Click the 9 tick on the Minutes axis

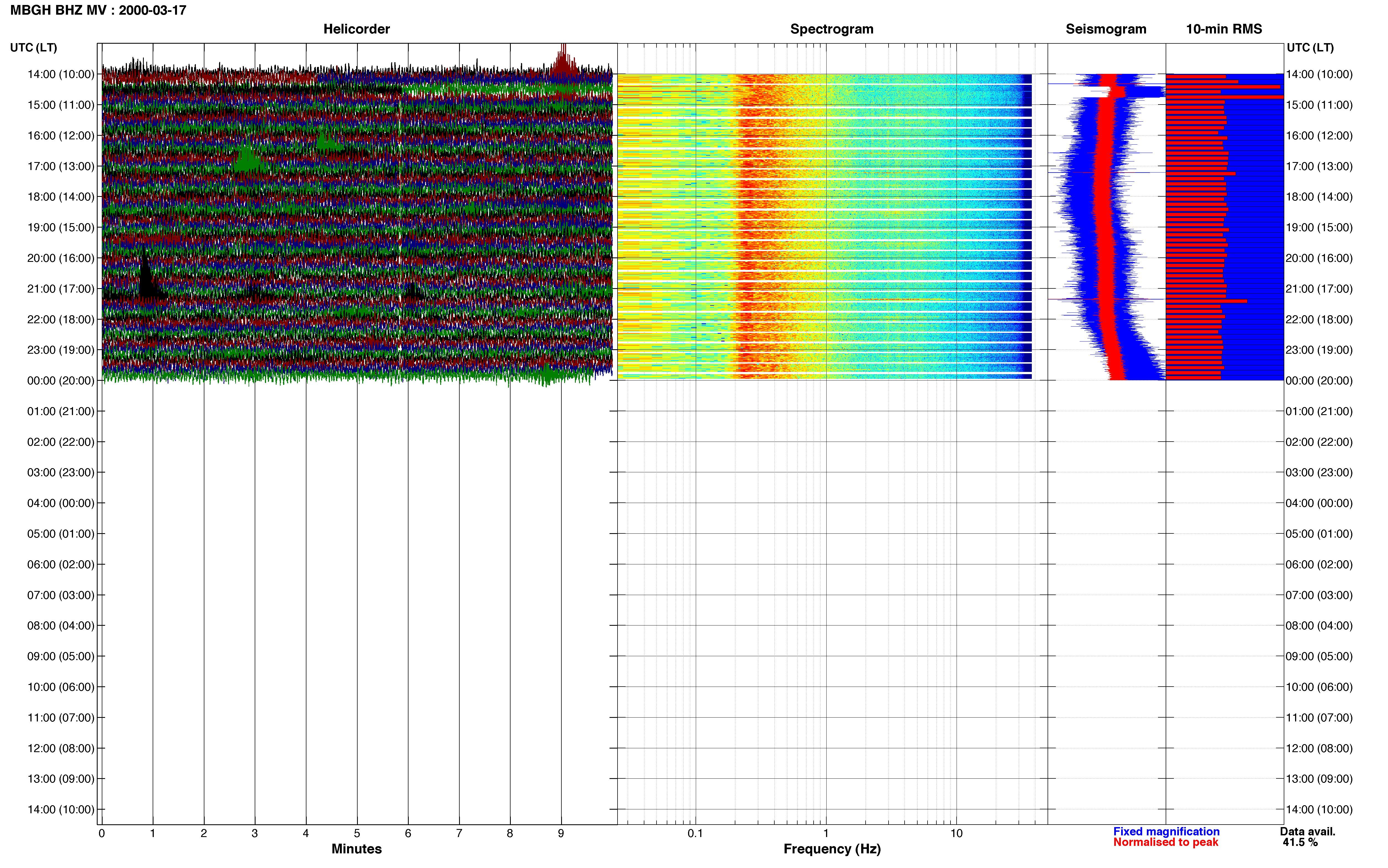pyautogui.click(x=561, y=833)
